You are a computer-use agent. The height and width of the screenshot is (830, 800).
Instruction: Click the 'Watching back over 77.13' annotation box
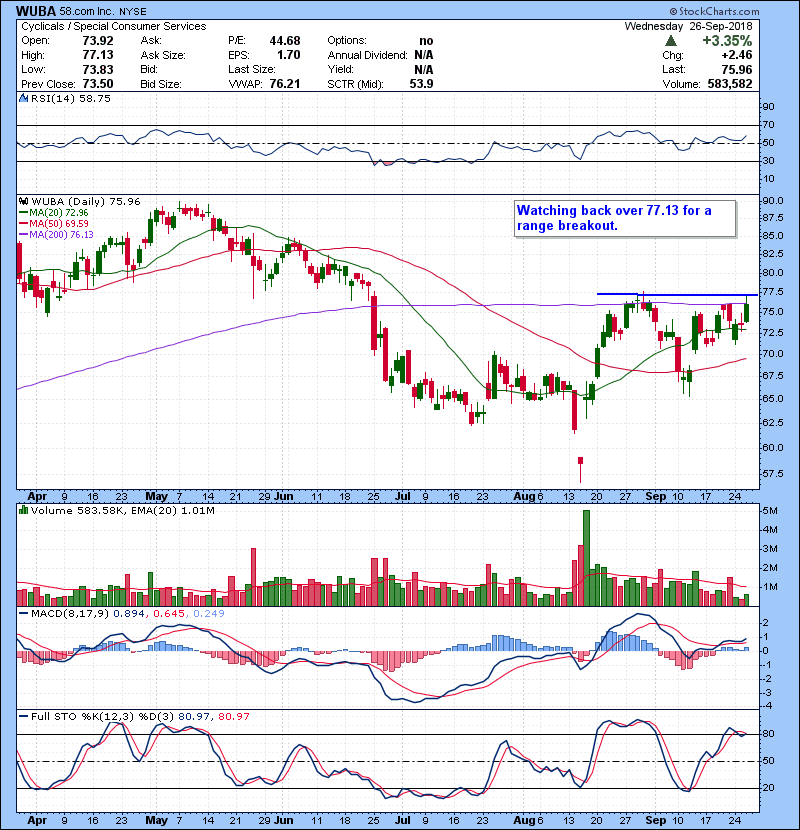625,218
